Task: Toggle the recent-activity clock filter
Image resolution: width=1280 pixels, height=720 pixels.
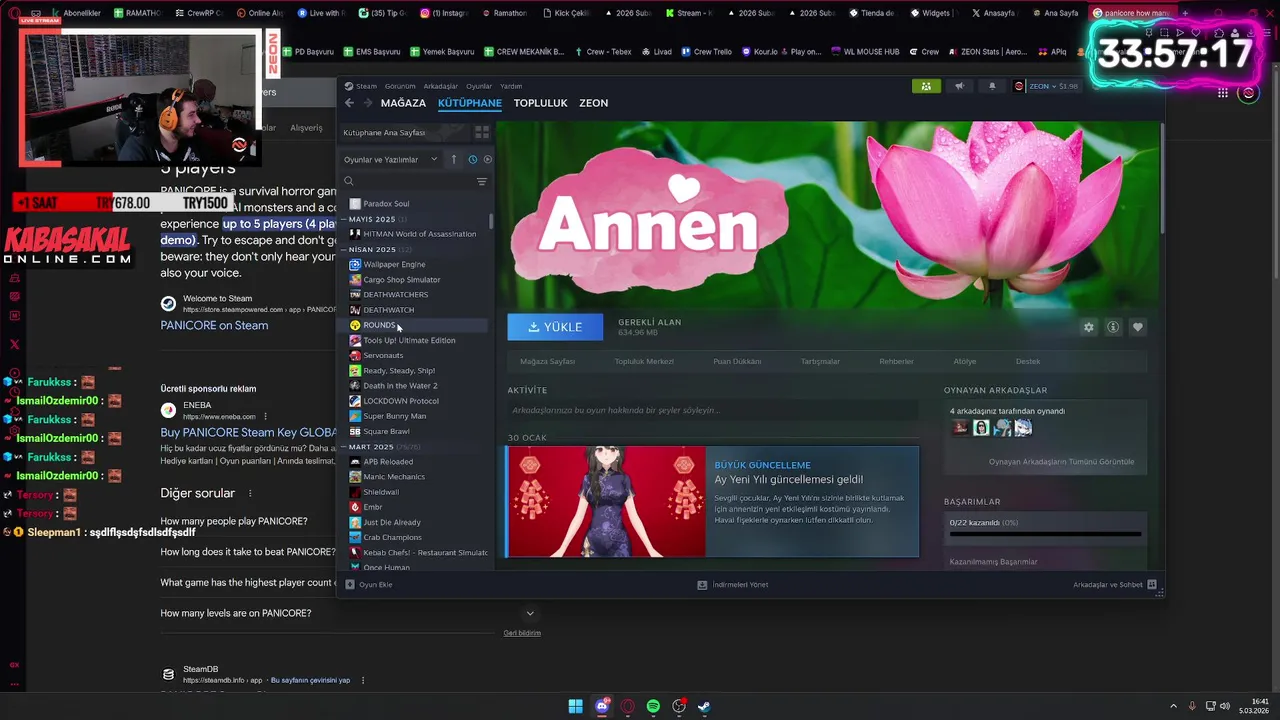Action: (472, 159)
